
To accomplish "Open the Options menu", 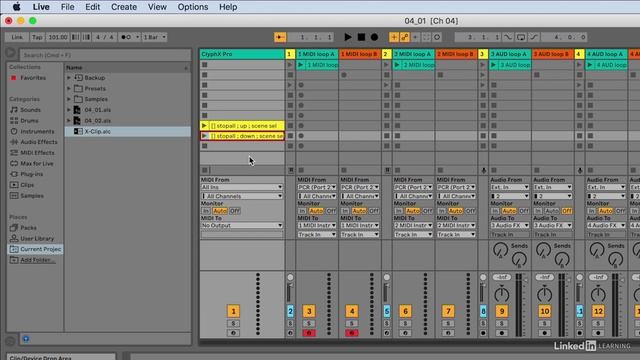I will [x=193, y=7].
